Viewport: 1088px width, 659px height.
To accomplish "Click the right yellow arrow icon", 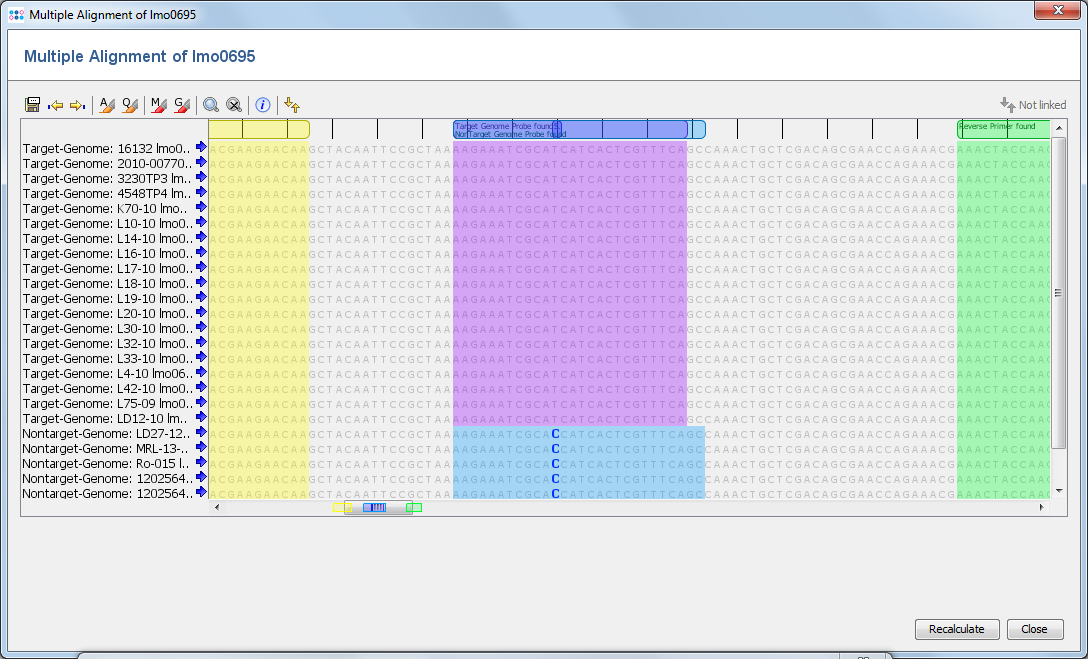I will click(x=77, y=105).
